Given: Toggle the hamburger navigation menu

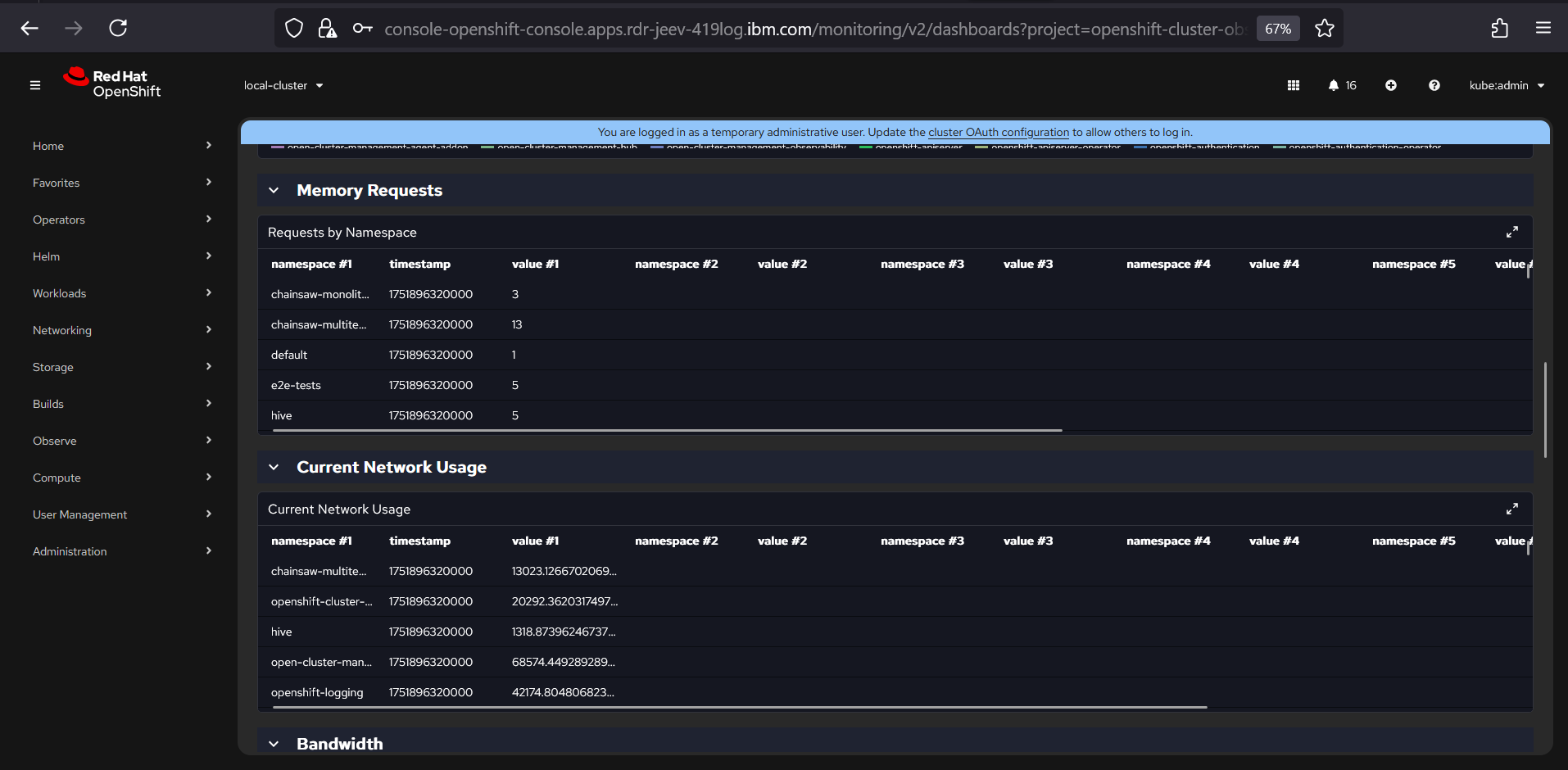Looking at the screenshot, I should tap(35, 85).
